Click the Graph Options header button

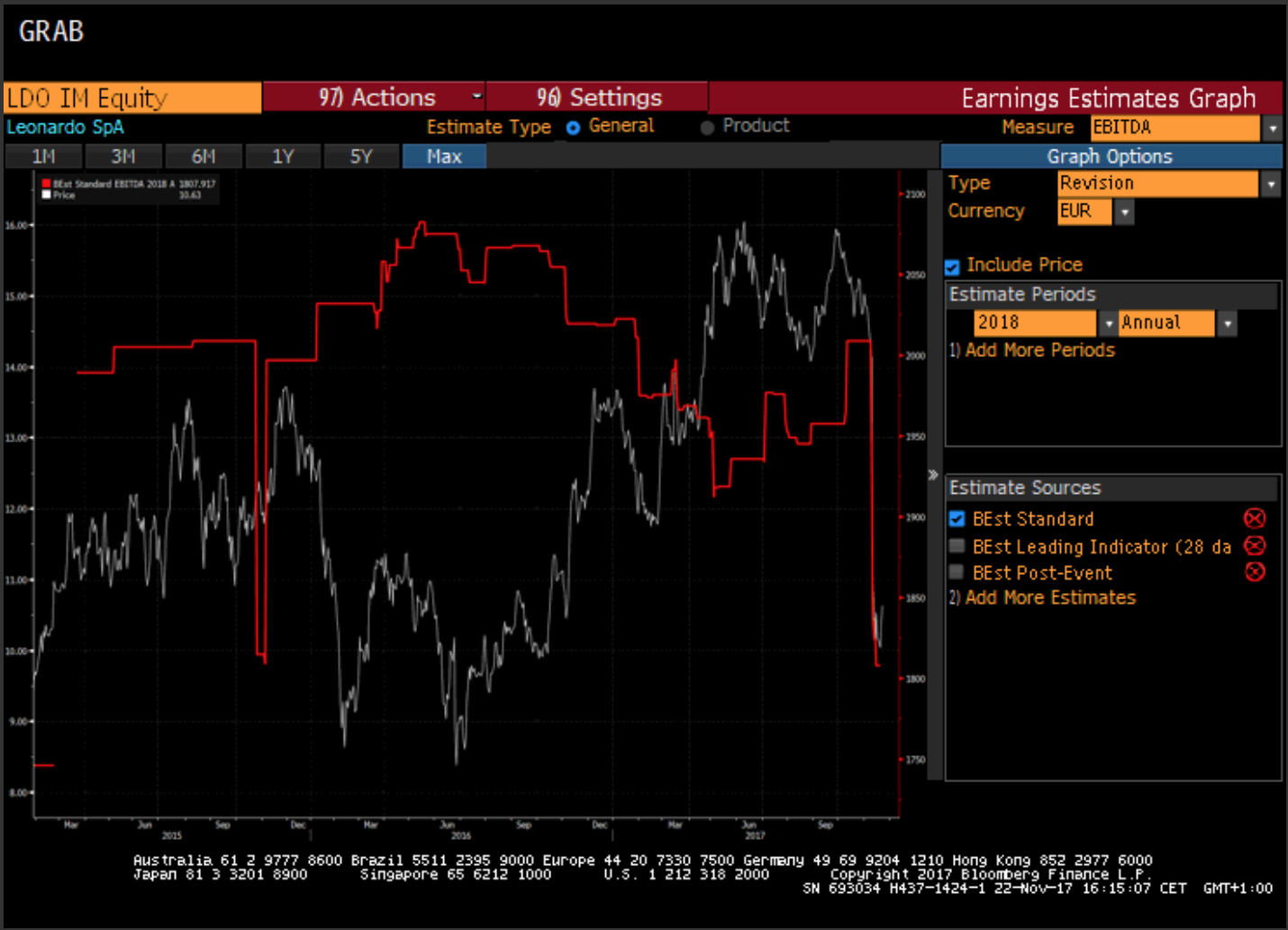click(1111, 156)
